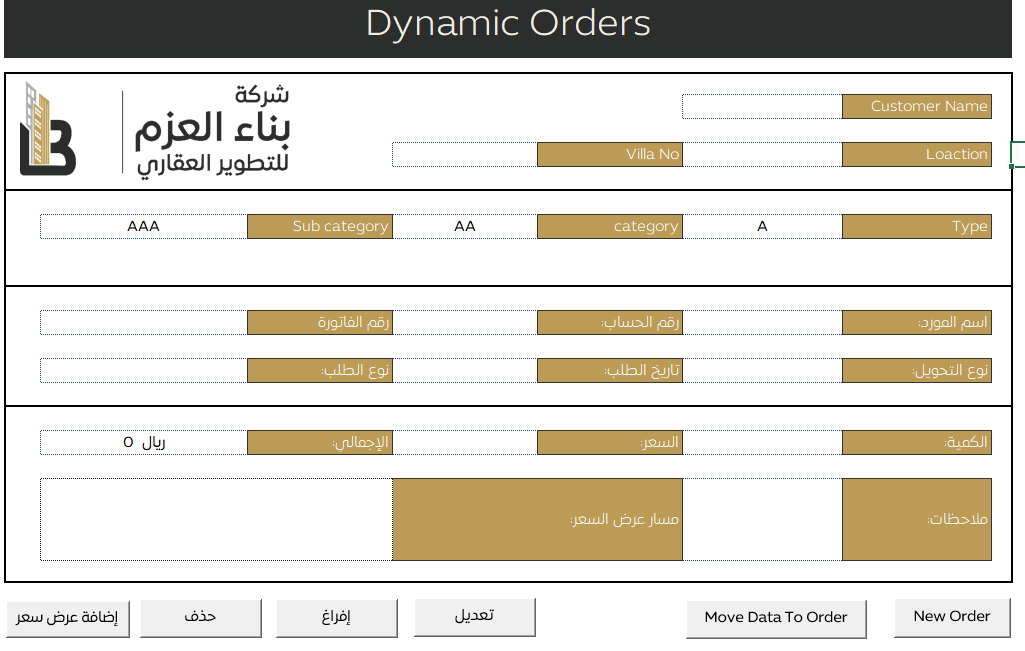Click the الكمية label
The width and height of the screenshot is (1025, 651).
point(916,442)
